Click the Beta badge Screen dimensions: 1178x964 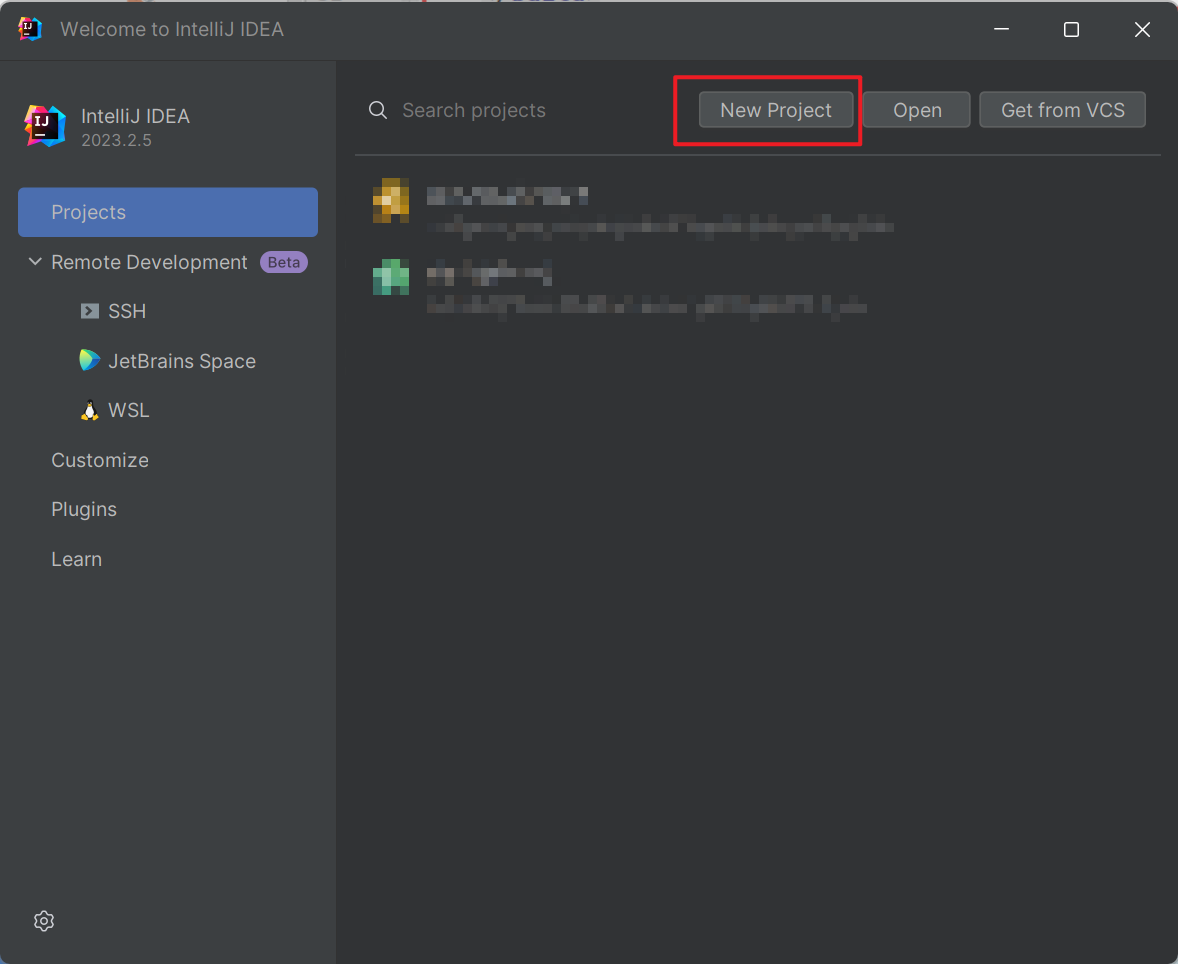pos(284,262)
